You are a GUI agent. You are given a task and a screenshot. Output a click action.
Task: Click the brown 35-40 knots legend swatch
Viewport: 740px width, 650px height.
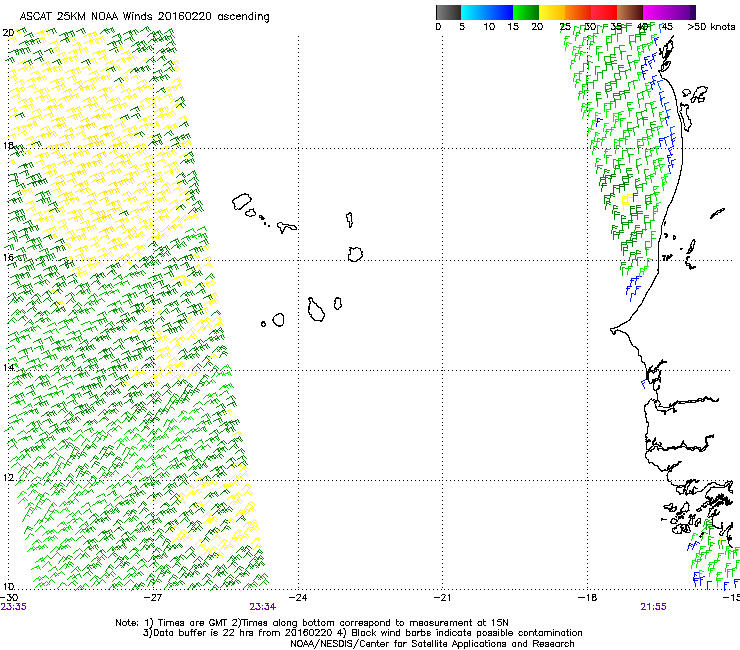click(630, 12)
